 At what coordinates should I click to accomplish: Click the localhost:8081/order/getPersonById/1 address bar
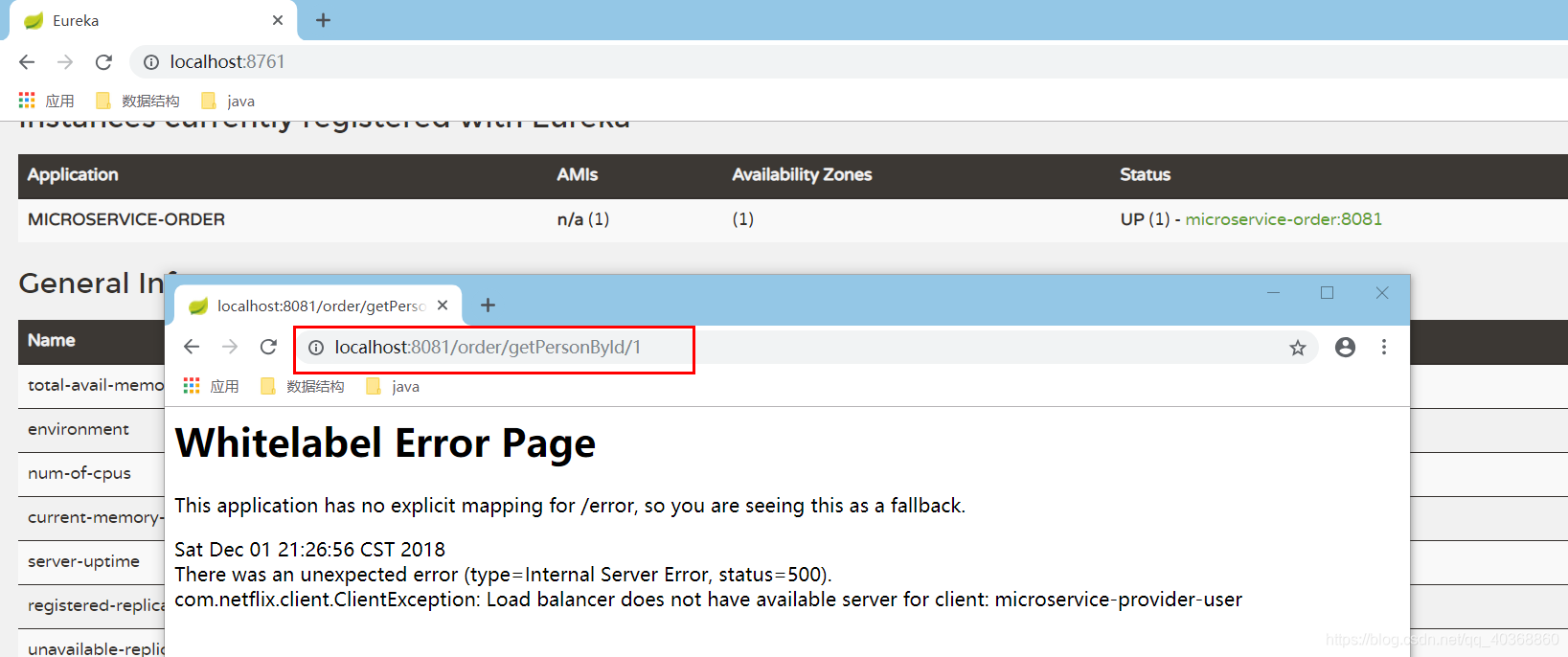(x=805, y=348)
